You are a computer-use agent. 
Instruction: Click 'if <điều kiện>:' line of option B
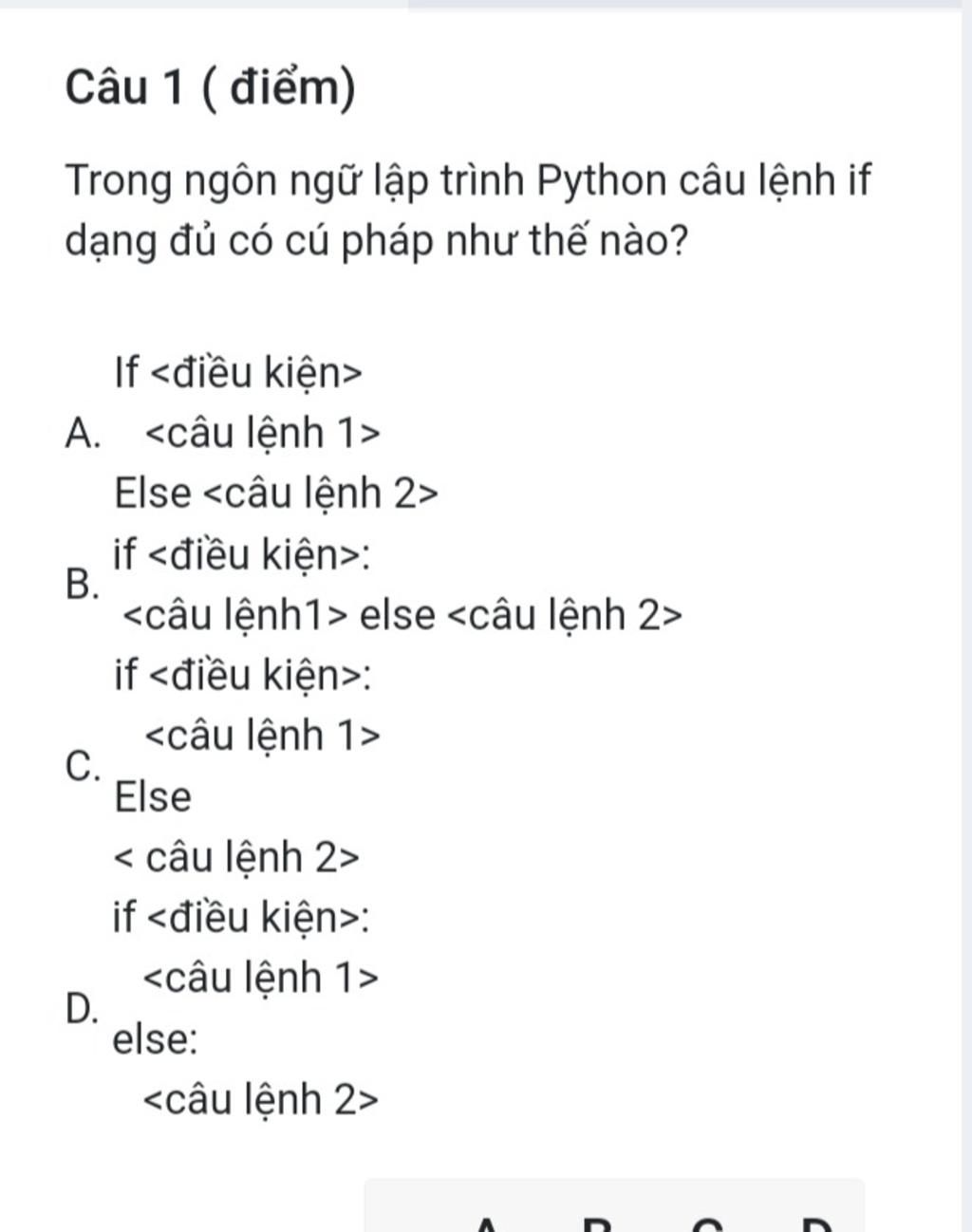point(242,554)
